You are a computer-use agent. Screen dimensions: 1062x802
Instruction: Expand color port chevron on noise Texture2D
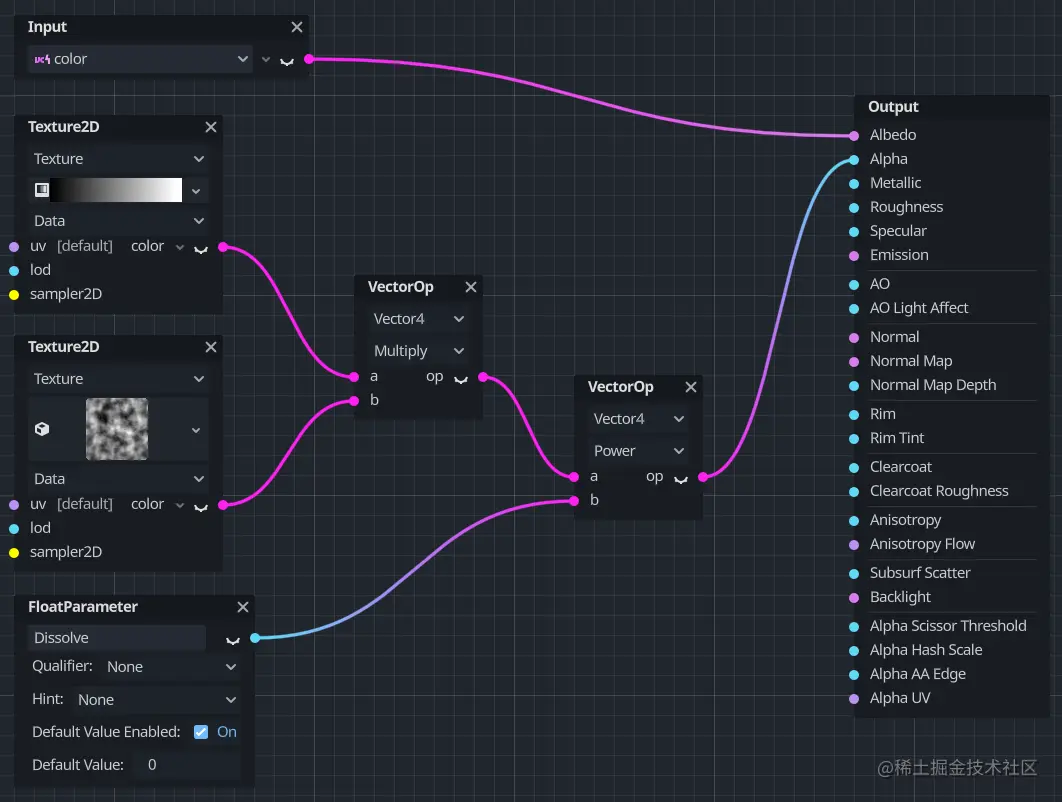coord(179,505)
